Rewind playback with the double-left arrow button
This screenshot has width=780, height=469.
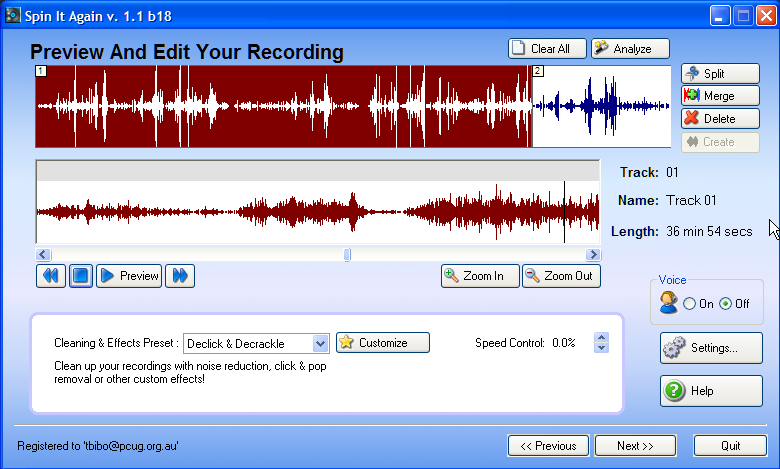pos(51,276)
